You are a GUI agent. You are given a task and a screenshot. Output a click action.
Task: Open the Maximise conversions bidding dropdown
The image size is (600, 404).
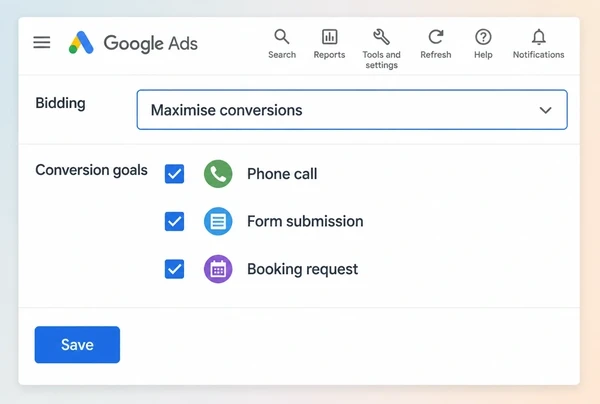352,110
